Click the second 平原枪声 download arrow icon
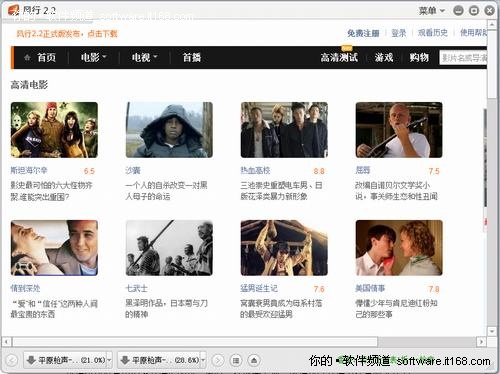500x374 pixels. tap(125, 360)
